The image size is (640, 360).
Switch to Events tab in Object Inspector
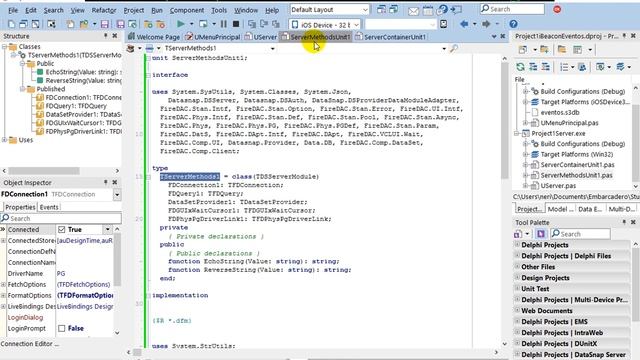(x=49, y=207)
